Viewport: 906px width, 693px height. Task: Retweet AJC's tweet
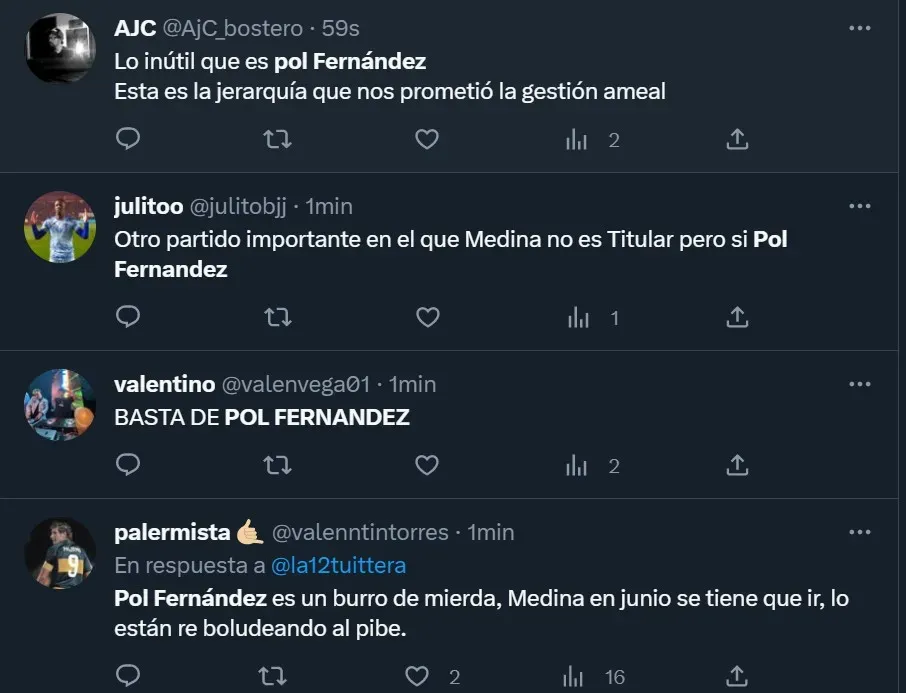click(x=277, y=140)
